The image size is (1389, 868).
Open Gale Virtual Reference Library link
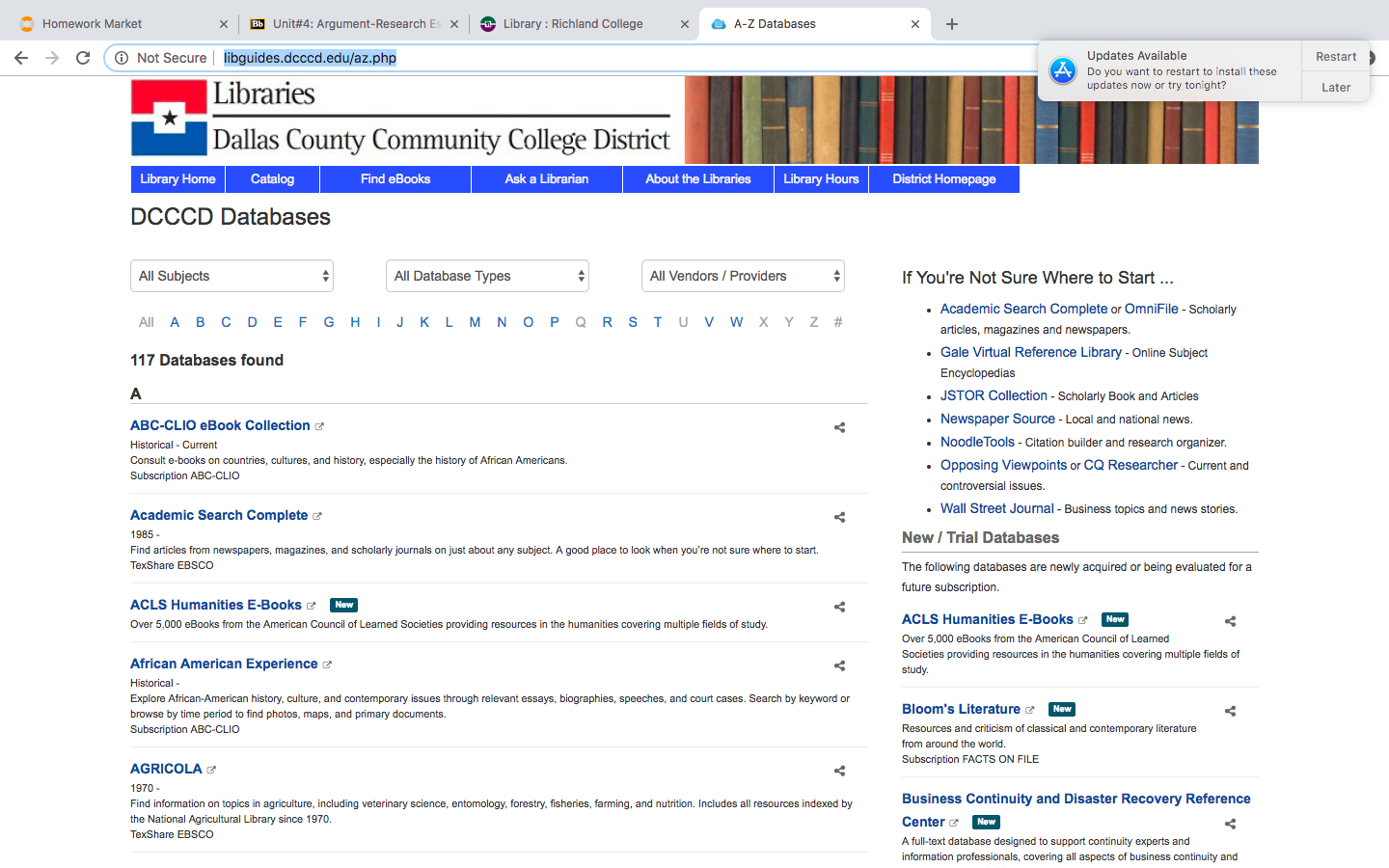coord(1031,352)
